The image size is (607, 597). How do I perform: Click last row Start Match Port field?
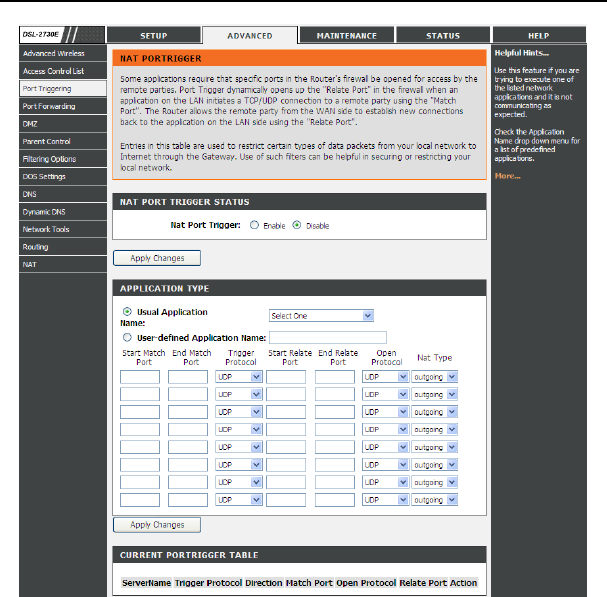pyautogui.click(x=140, y=500)
